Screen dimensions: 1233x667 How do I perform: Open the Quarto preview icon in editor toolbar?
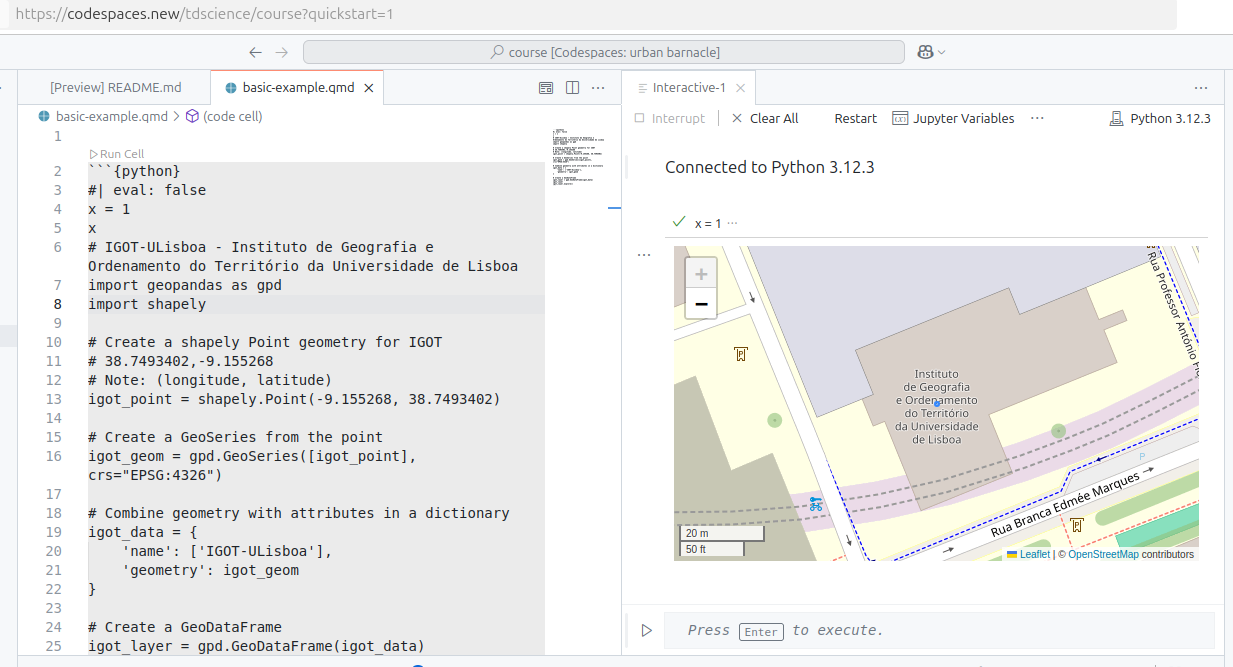click(x=546, y=88)
